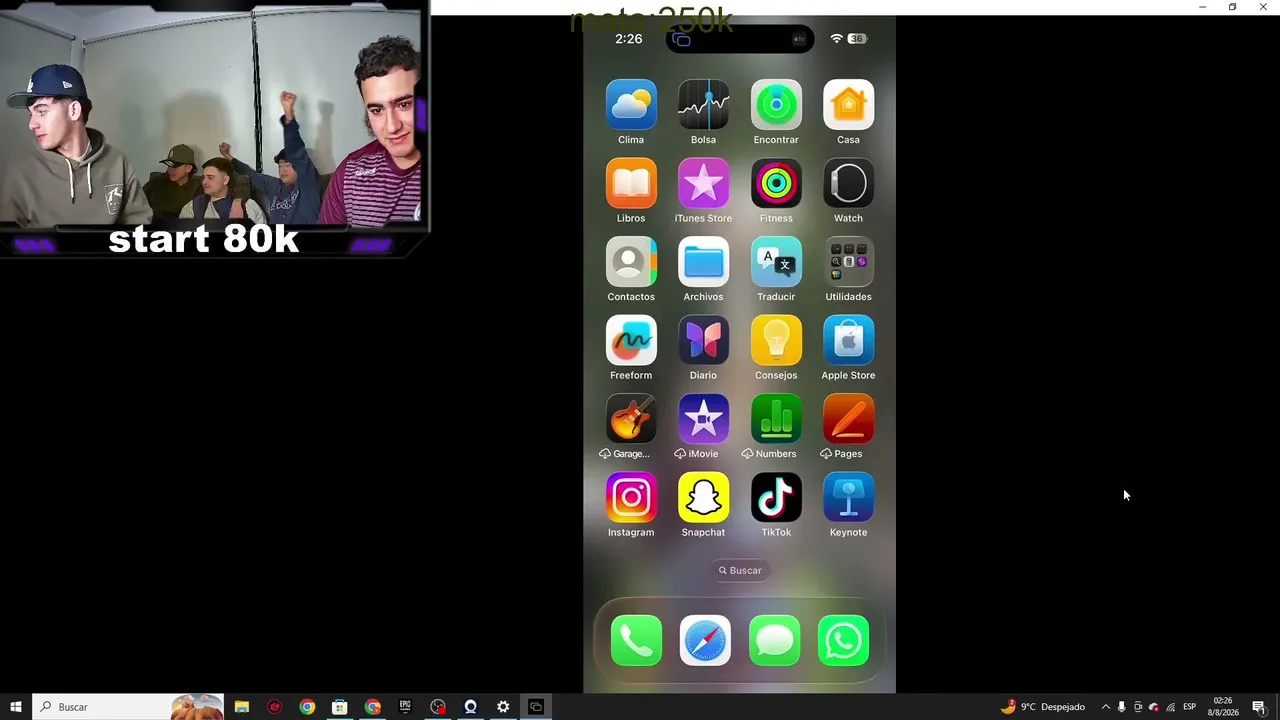The image size is (1280, 720).
Task: Open WhatsApp from the dock
Action: tap(843, 641)
